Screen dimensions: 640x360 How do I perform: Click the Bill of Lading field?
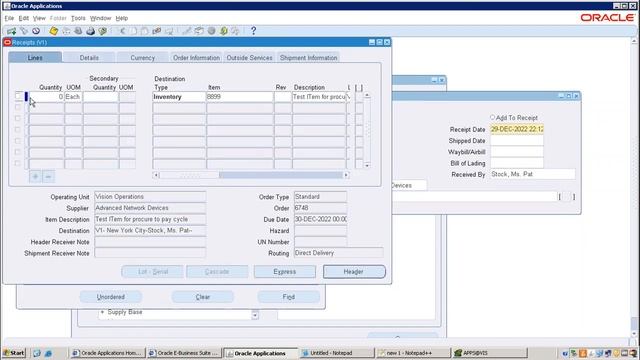[x=517, y=163]
